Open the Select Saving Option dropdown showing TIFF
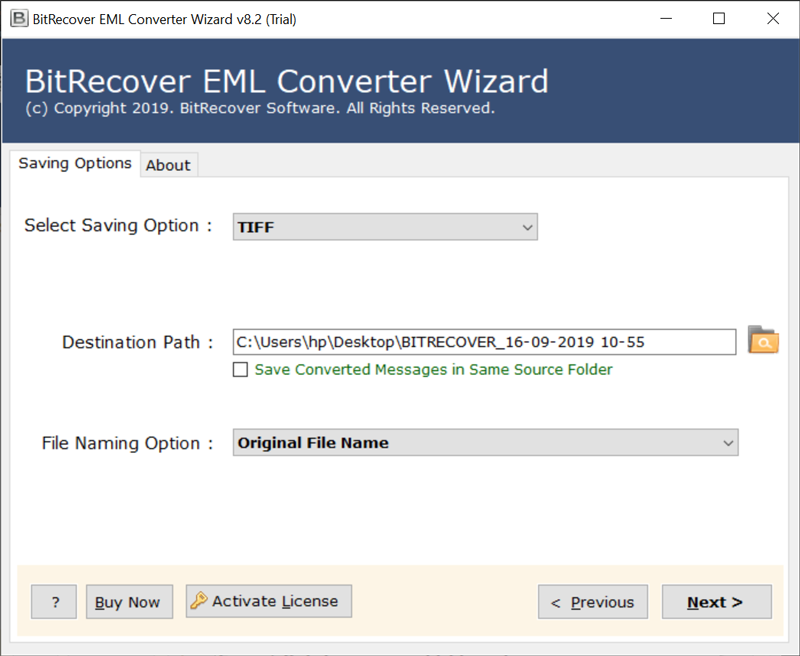The height and width of the screenshot is (656, 800). pyautogui.click(x=385, y=227)
